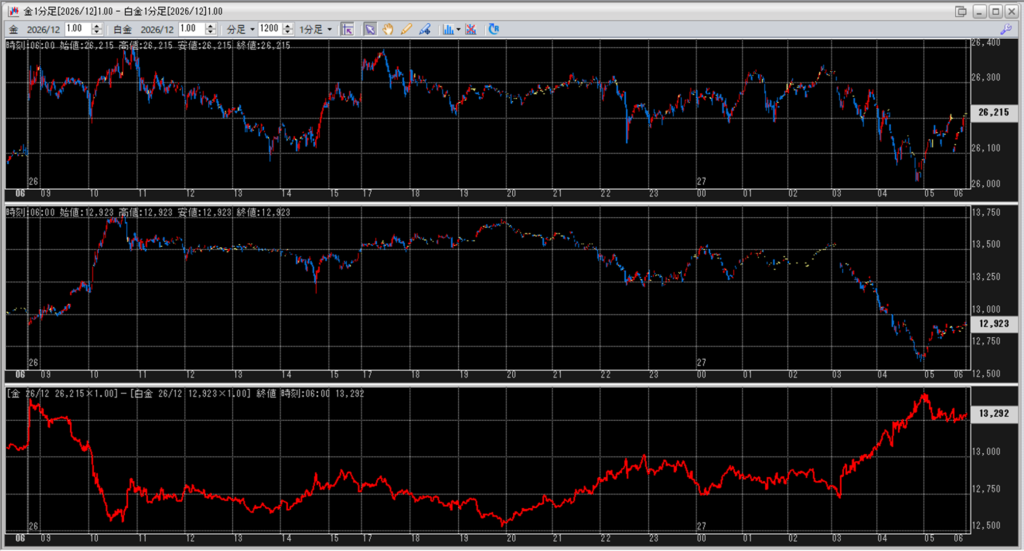Click the chart icon with red X
The height and width of the screenshot is (551, 1024).
tap(472, 29)
